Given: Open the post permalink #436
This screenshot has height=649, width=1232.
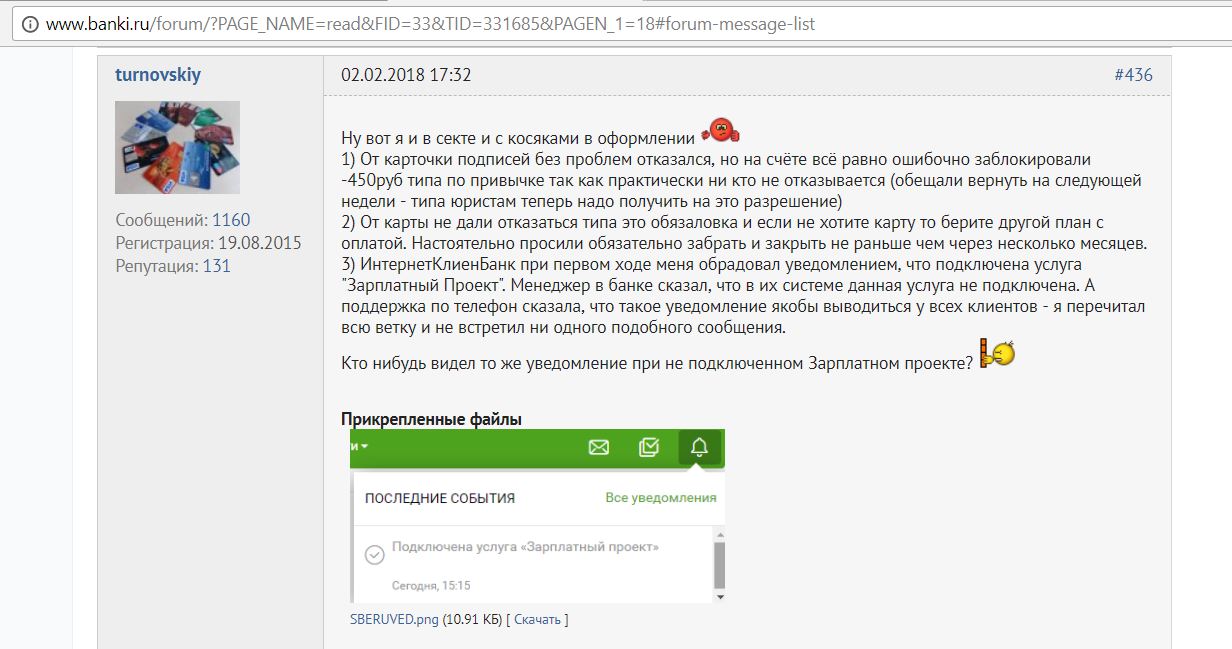Looking at the screenshot, I should (x=1133, y=75).
